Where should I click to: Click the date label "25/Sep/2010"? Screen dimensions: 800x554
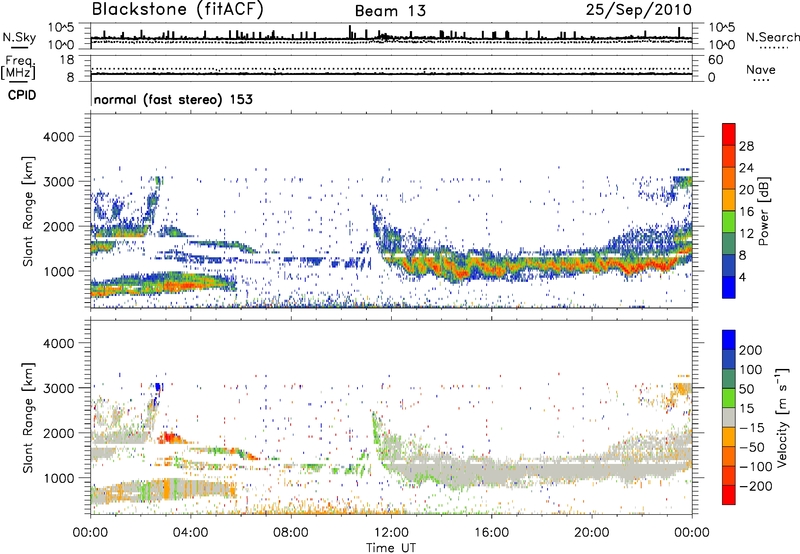tap(639, 10)
